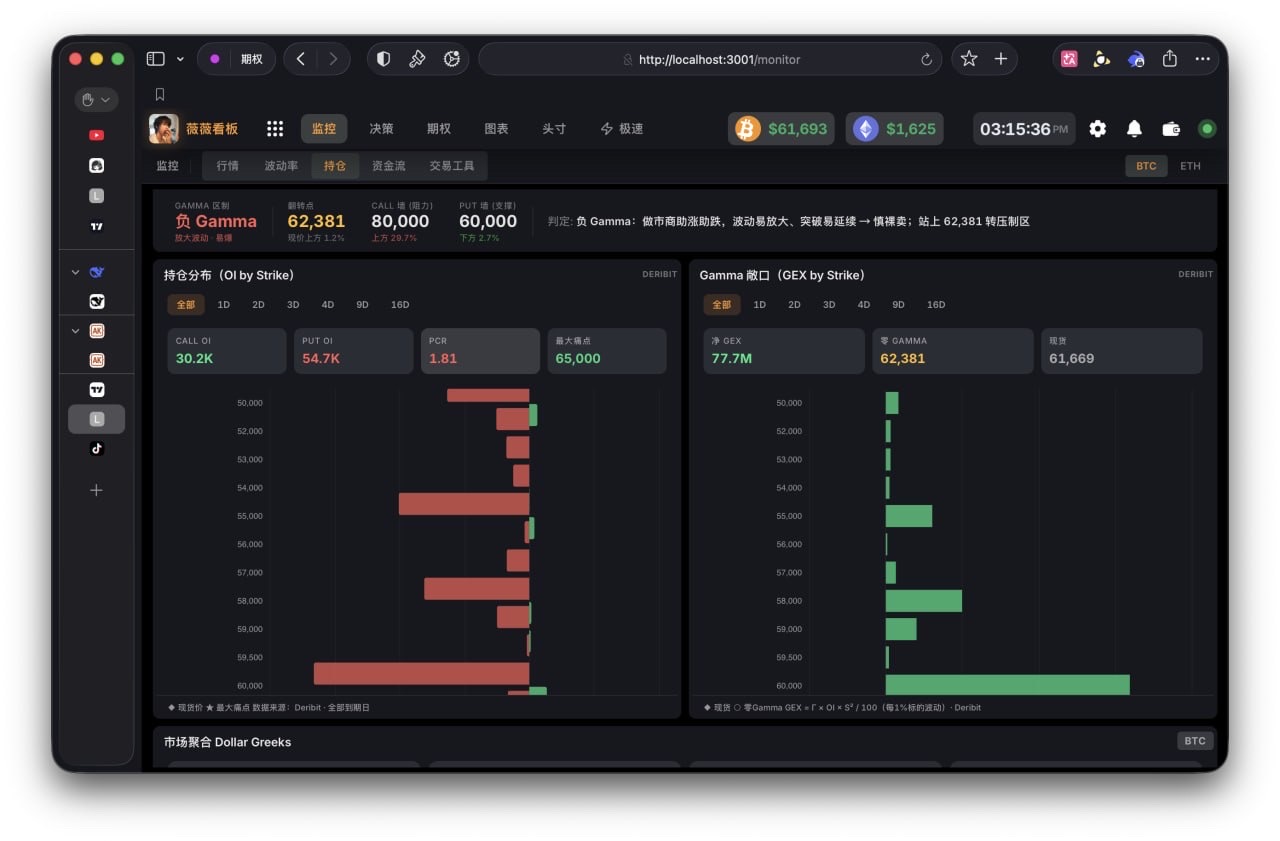1280x841 pixels.
Task: Open the 行情 sub-tab
Action: pos(227,166)
